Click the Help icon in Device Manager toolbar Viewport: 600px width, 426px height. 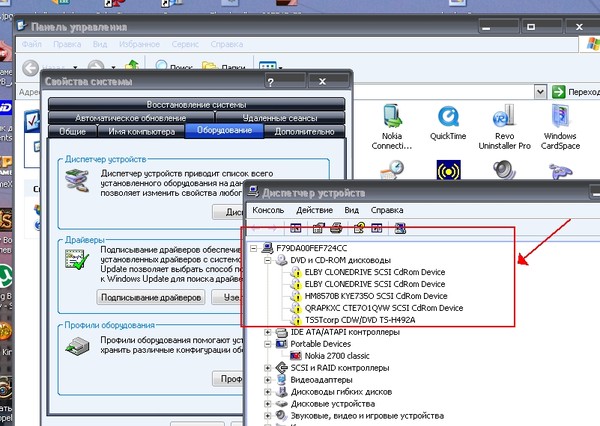coord(359,228)
